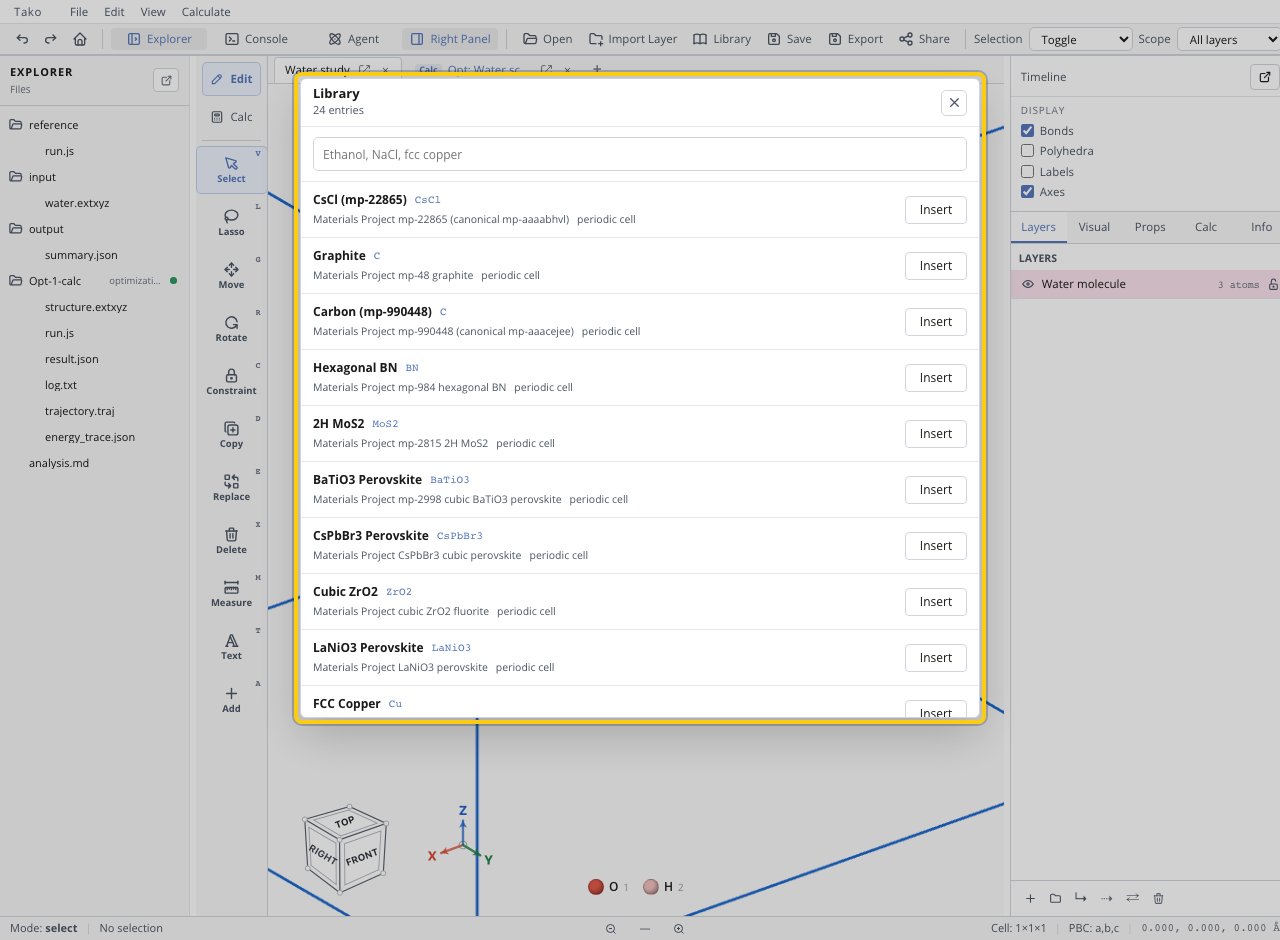Click the delete layer trash icon

[1159, 898]
